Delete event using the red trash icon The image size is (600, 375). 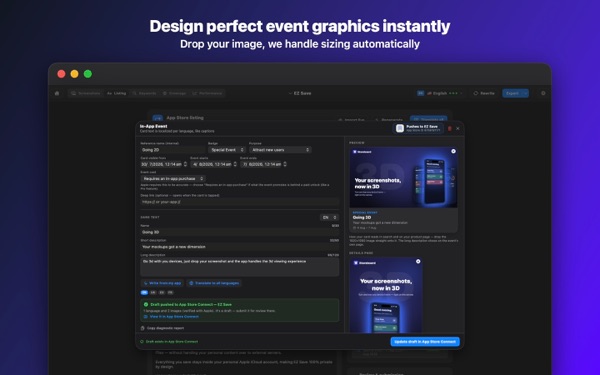(x=450, y=129)
